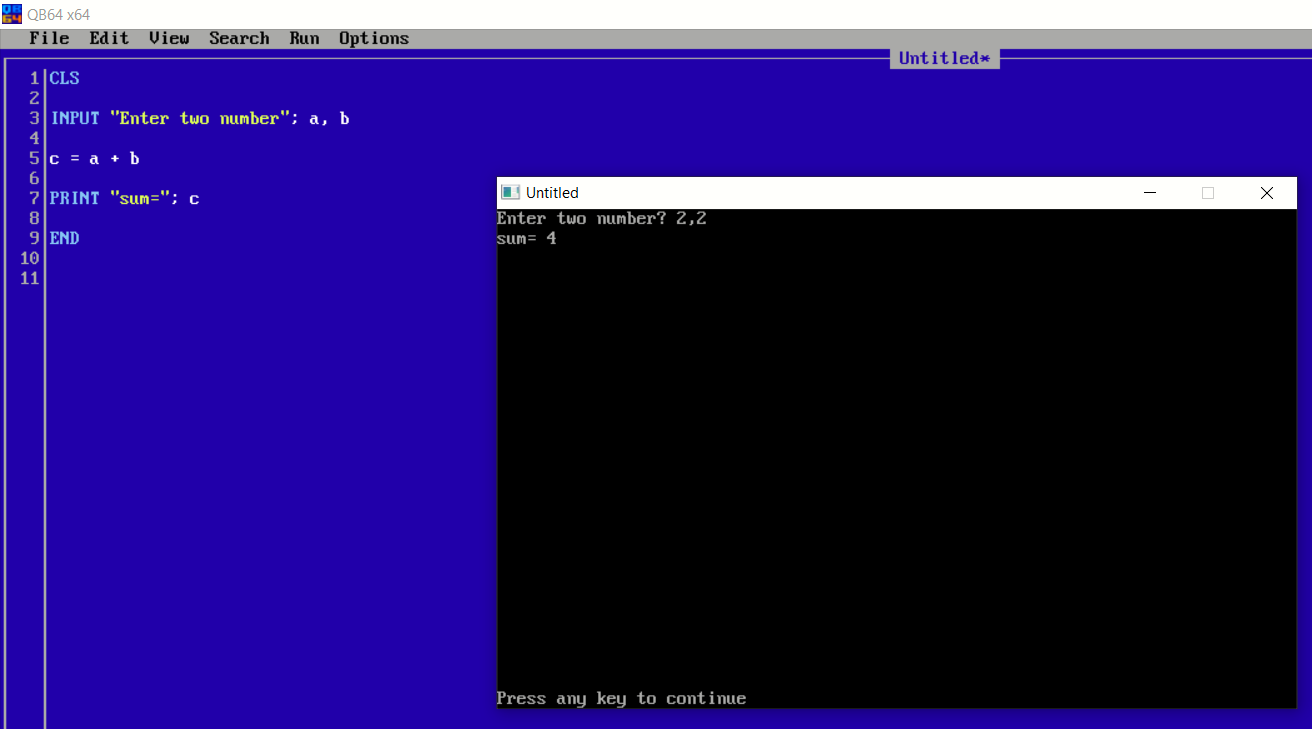Click the console icon in the Untitled window
This screenshot has width=1312, height=729.
tap(511, 192)
